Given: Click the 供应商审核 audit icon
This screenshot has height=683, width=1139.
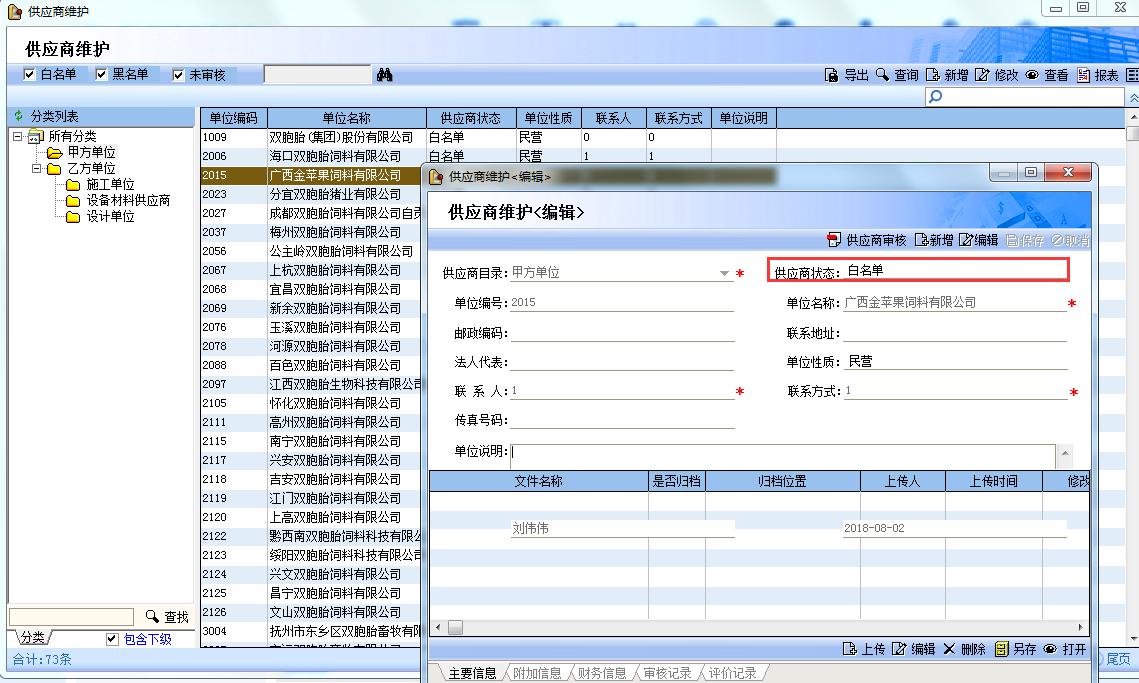Looking at the screenshot, I should click(x=834, y=240).
